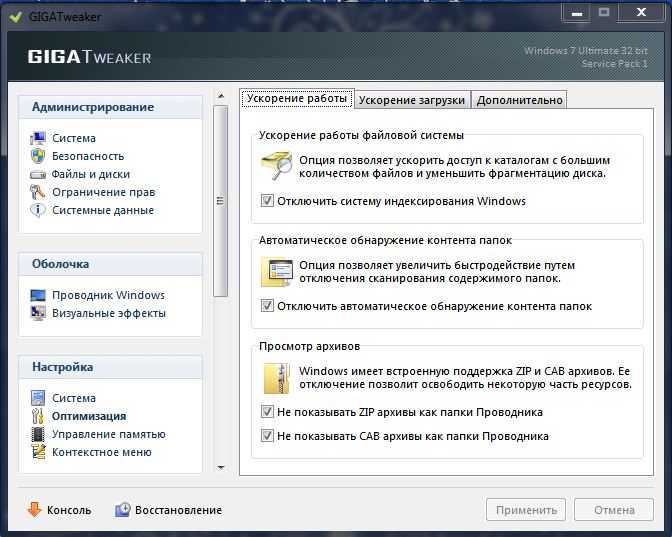The image size is (672, 537).
Task: Click the Ограничение прав keys icon
Action: pyautogui.click(x=38, y=192)
